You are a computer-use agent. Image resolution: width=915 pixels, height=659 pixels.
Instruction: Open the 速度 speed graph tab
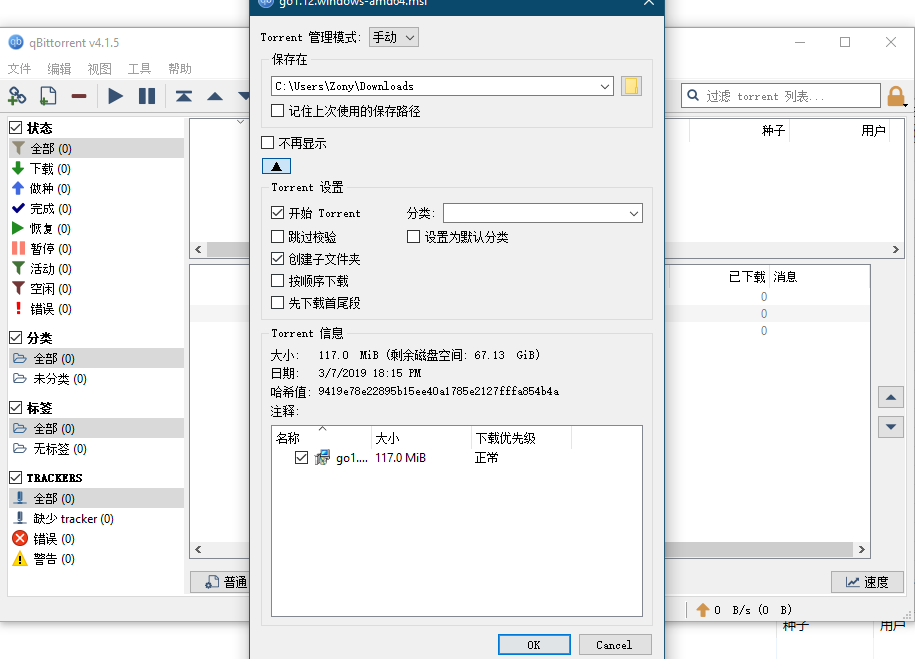pyautogui.click(x=867, y=582)
